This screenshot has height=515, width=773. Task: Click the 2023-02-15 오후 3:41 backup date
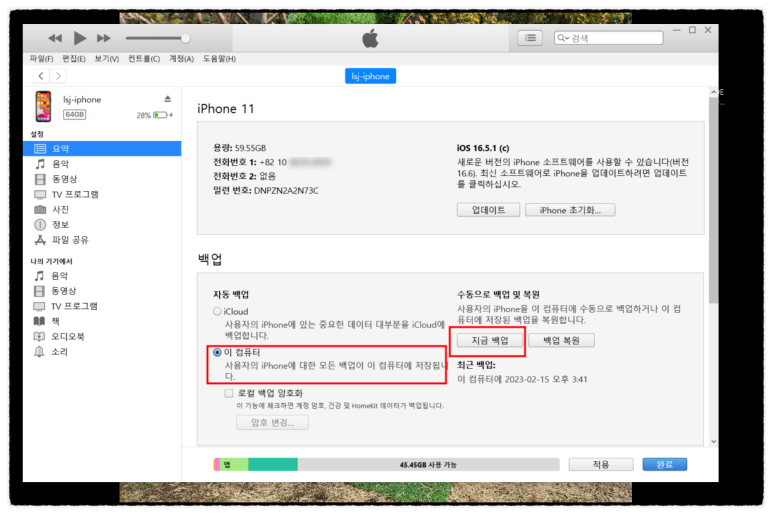[546, 379]
